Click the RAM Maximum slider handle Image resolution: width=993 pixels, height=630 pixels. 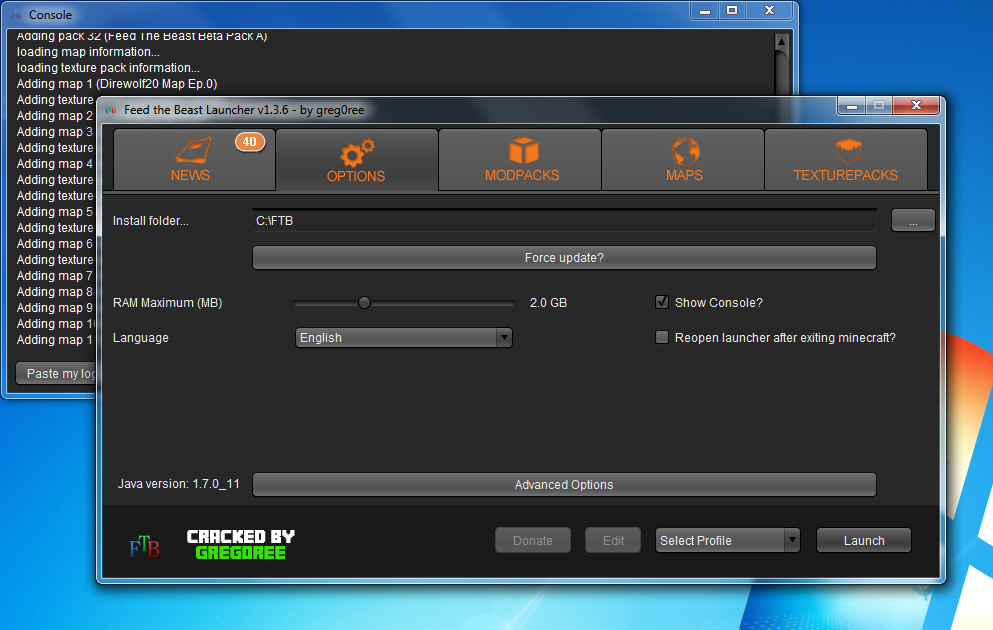(x=364, y=303)
